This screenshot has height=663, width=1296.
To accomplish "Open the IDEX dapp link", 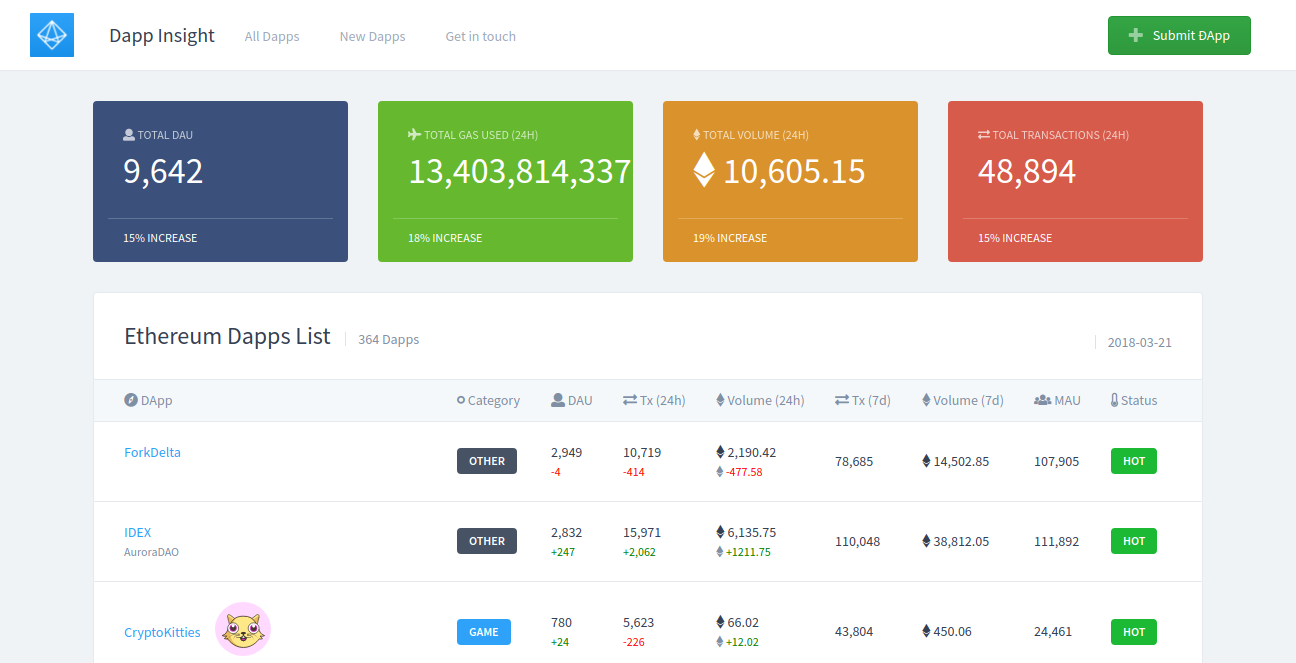I will click(138, 532).
